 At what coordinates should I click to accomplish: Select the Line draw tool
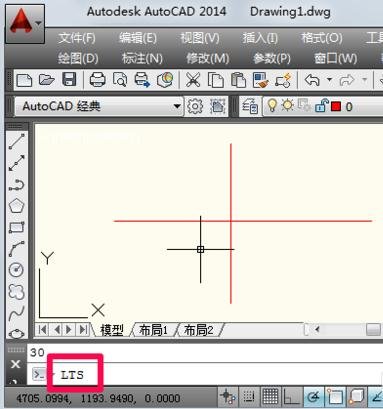[16, 141]
